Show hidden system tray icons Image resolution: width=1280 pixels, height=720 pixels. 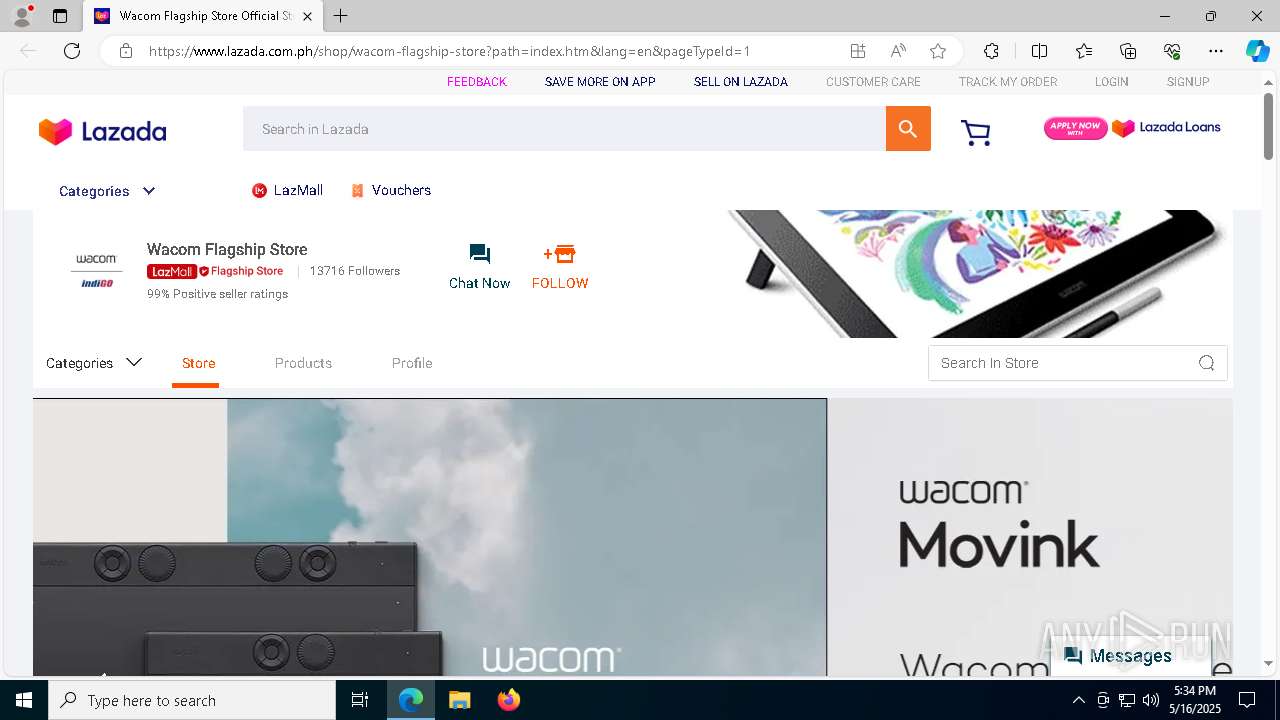tap(1078, 700)
